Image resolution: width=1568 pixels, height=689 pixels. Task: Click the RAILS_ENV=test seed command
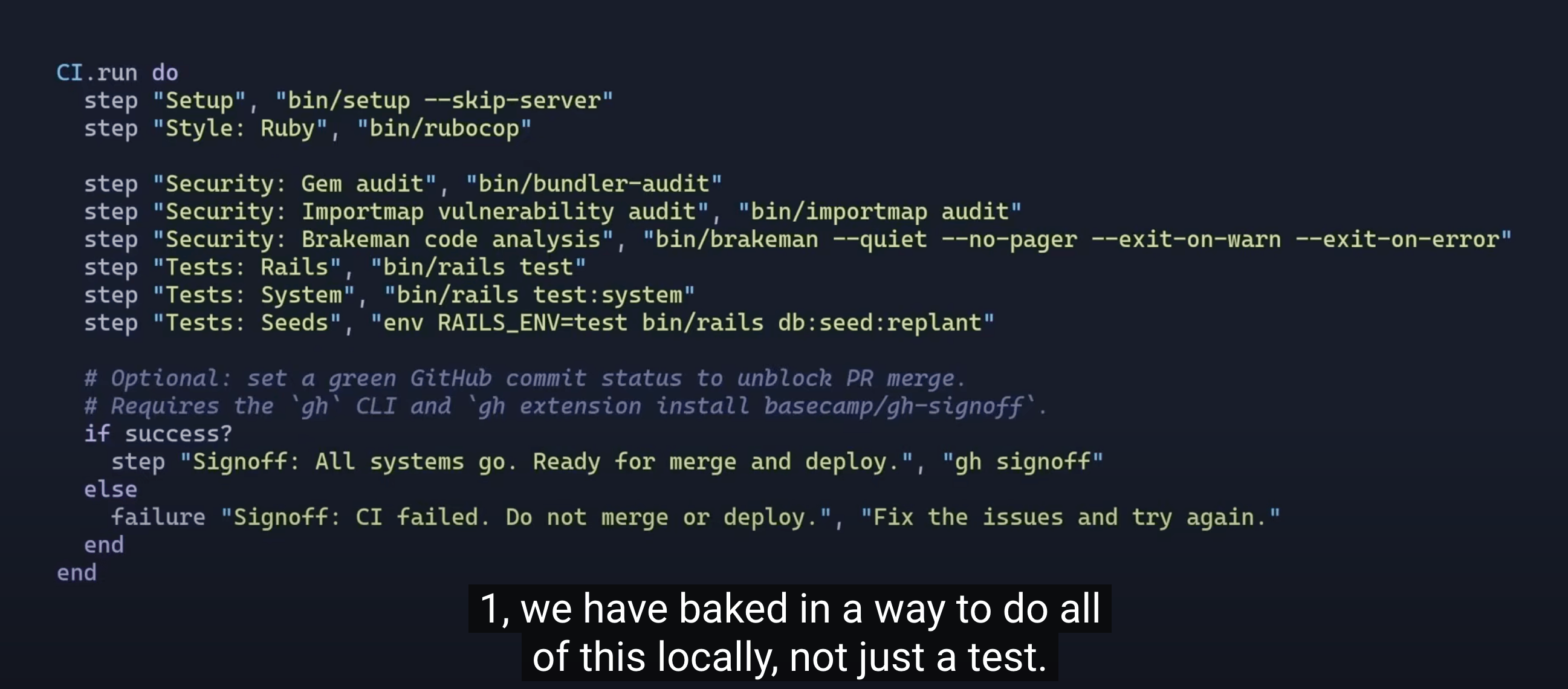tap(682, 323)
